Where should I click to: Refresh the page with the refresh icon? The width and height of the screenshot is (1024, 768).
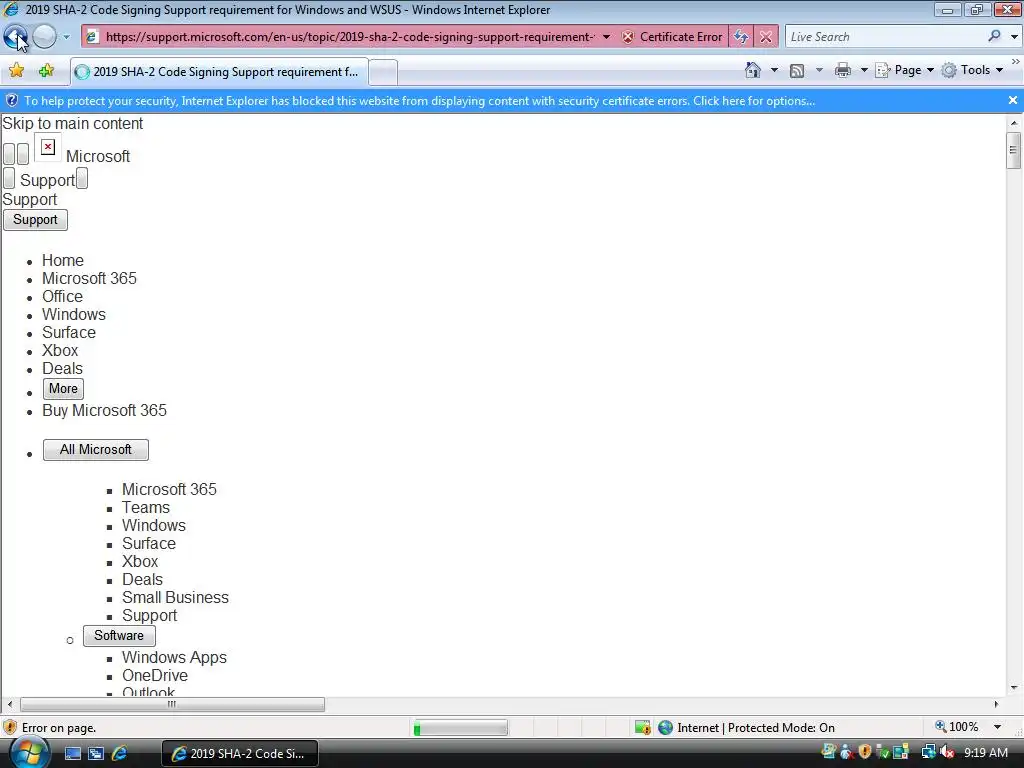click(741, 37)
